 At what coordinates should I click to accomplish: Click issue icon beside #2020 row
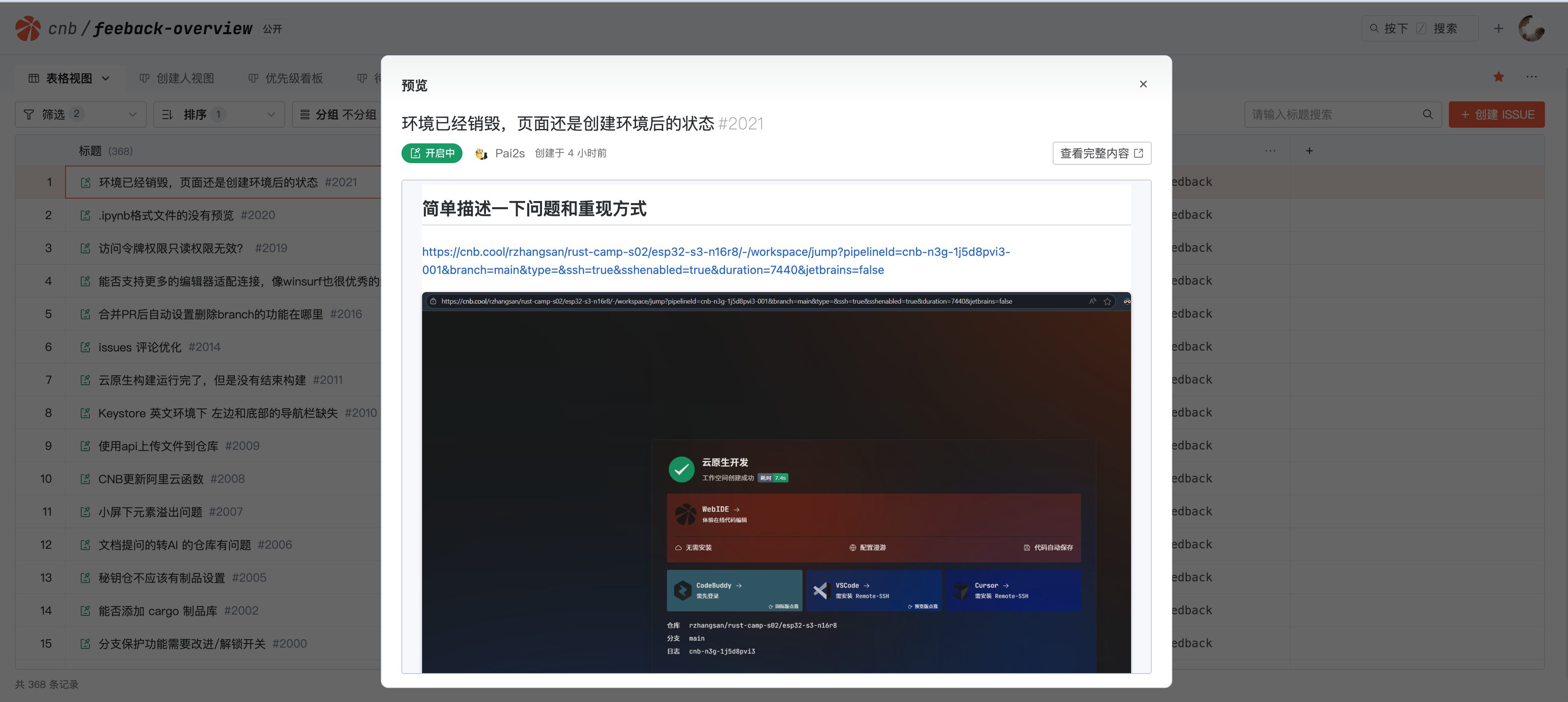click(86, 215)
